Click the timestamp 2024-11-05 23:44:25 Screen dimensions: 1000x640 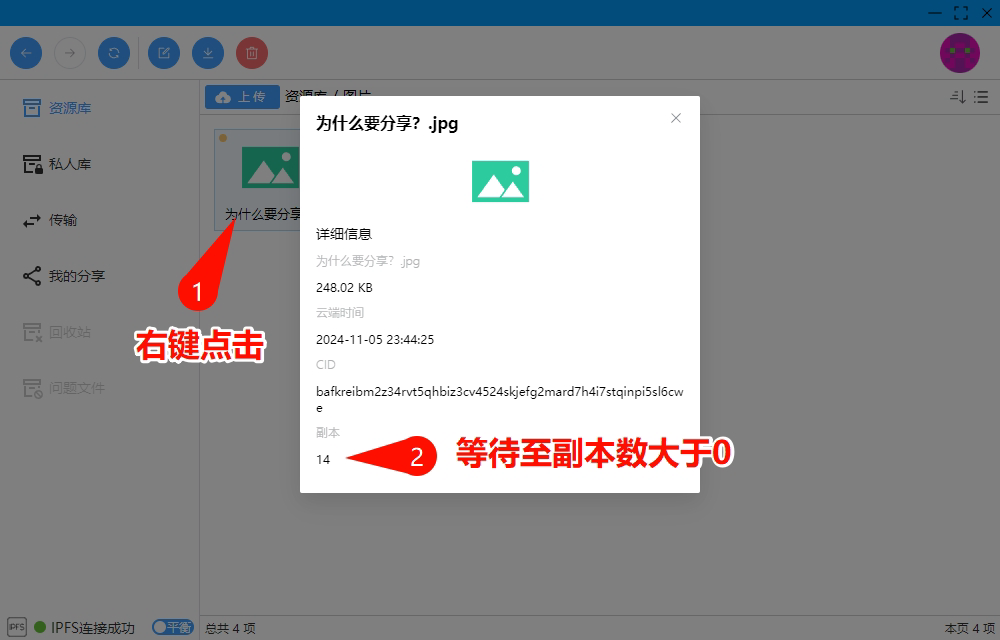point(375,340)
